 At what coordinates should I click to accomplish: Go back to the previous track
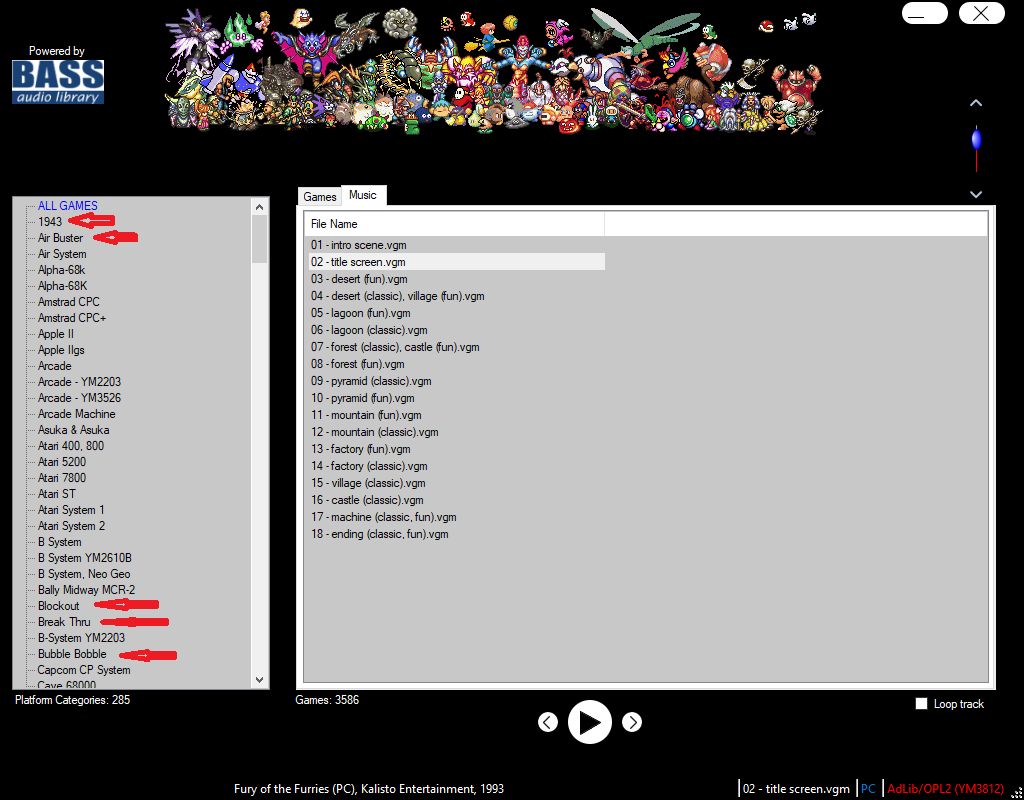click(548, 721)
